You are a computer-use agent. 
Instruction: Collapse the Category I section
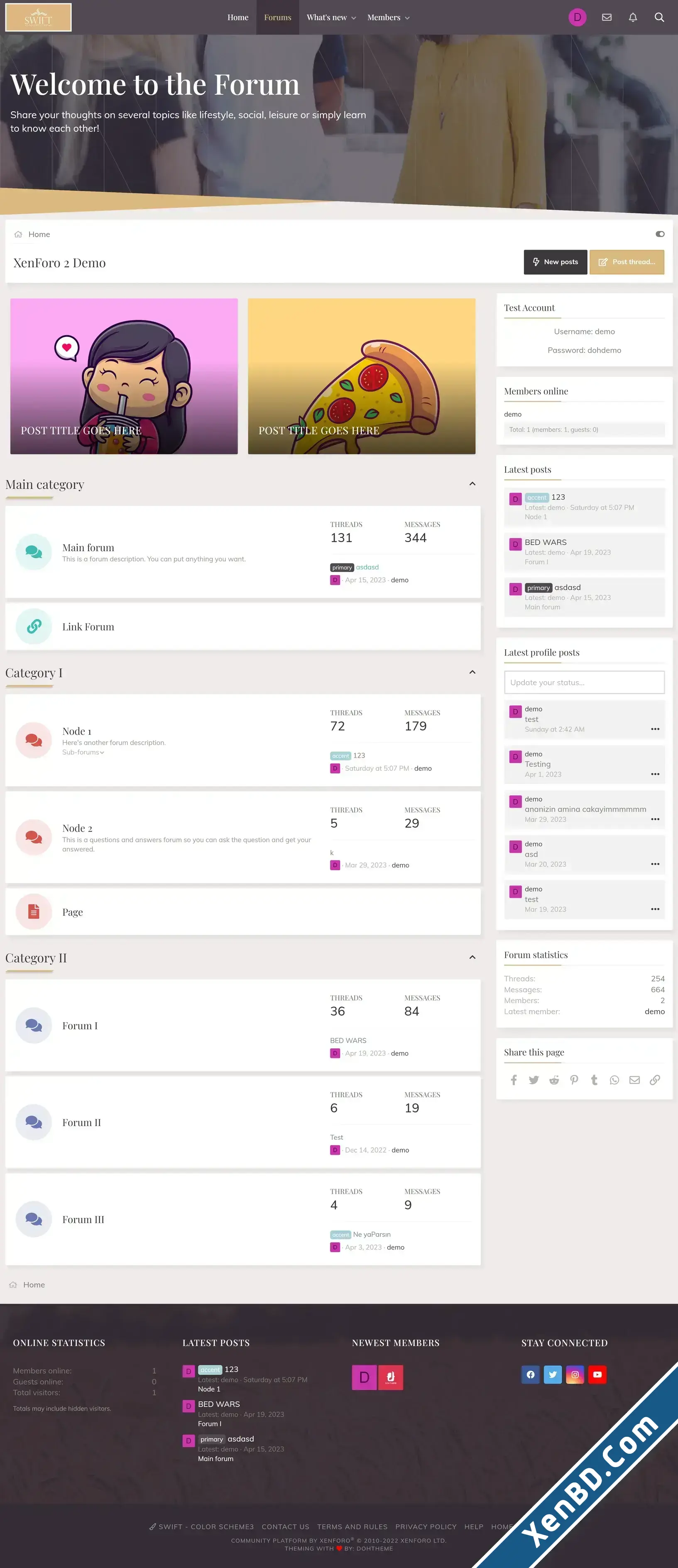point(472,672)
